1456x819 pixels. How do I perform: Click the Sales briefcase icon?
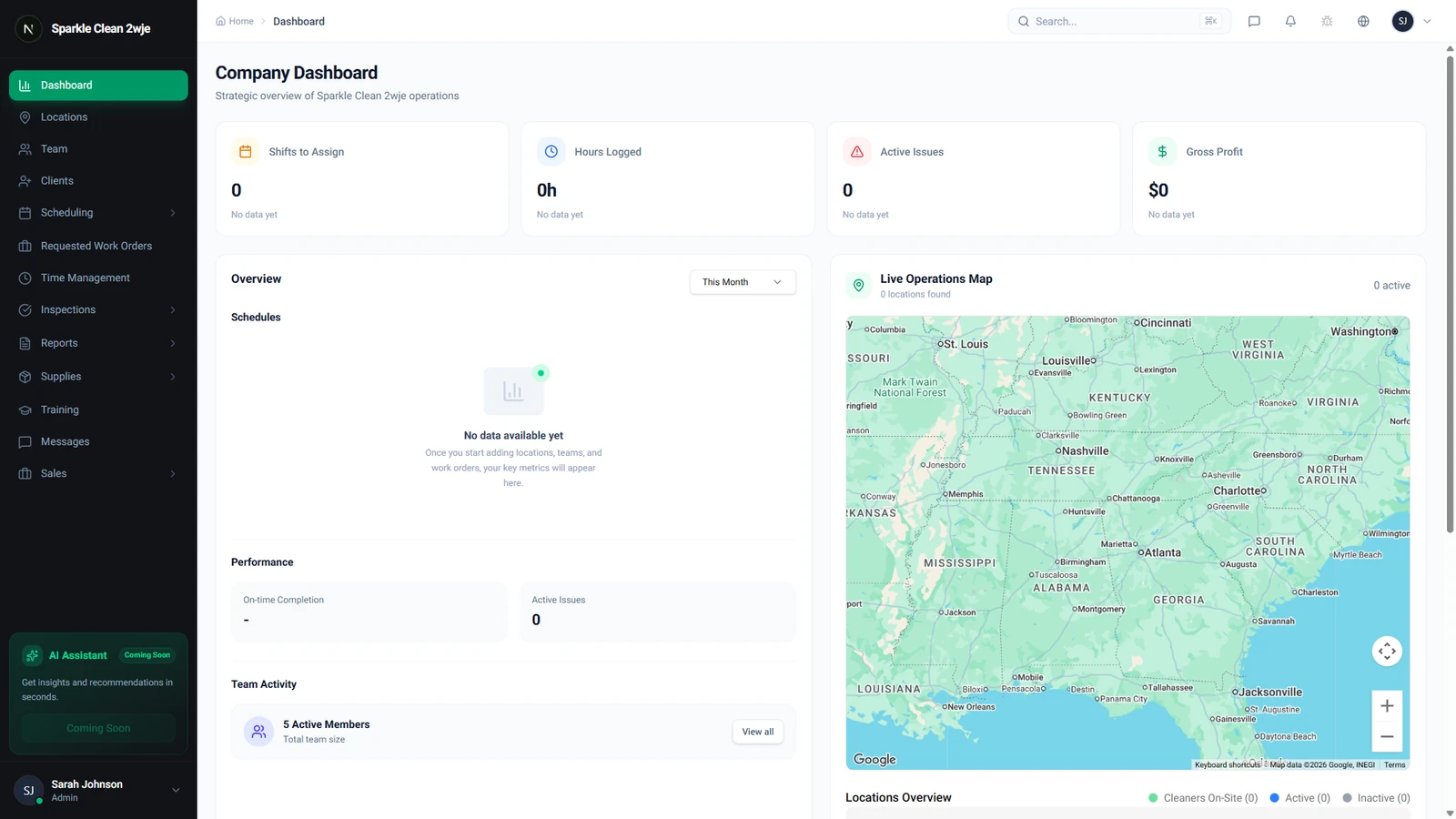click(25, 474)
